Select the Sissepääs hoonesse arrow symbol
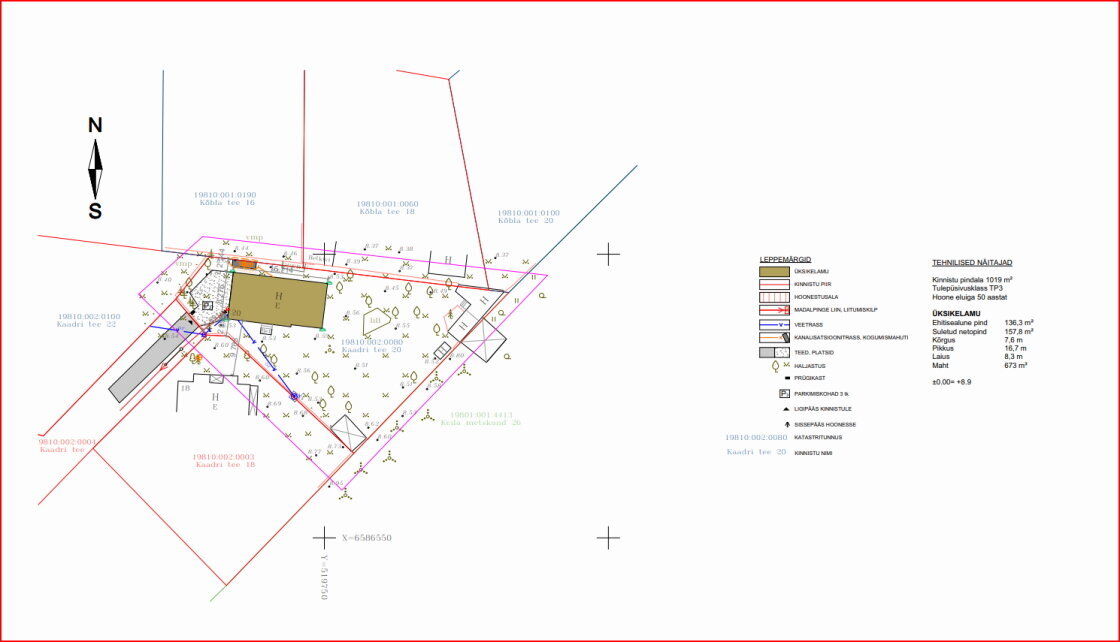Image resolution: width=1120 pixels, height=642 pixels. pos(786,424)
